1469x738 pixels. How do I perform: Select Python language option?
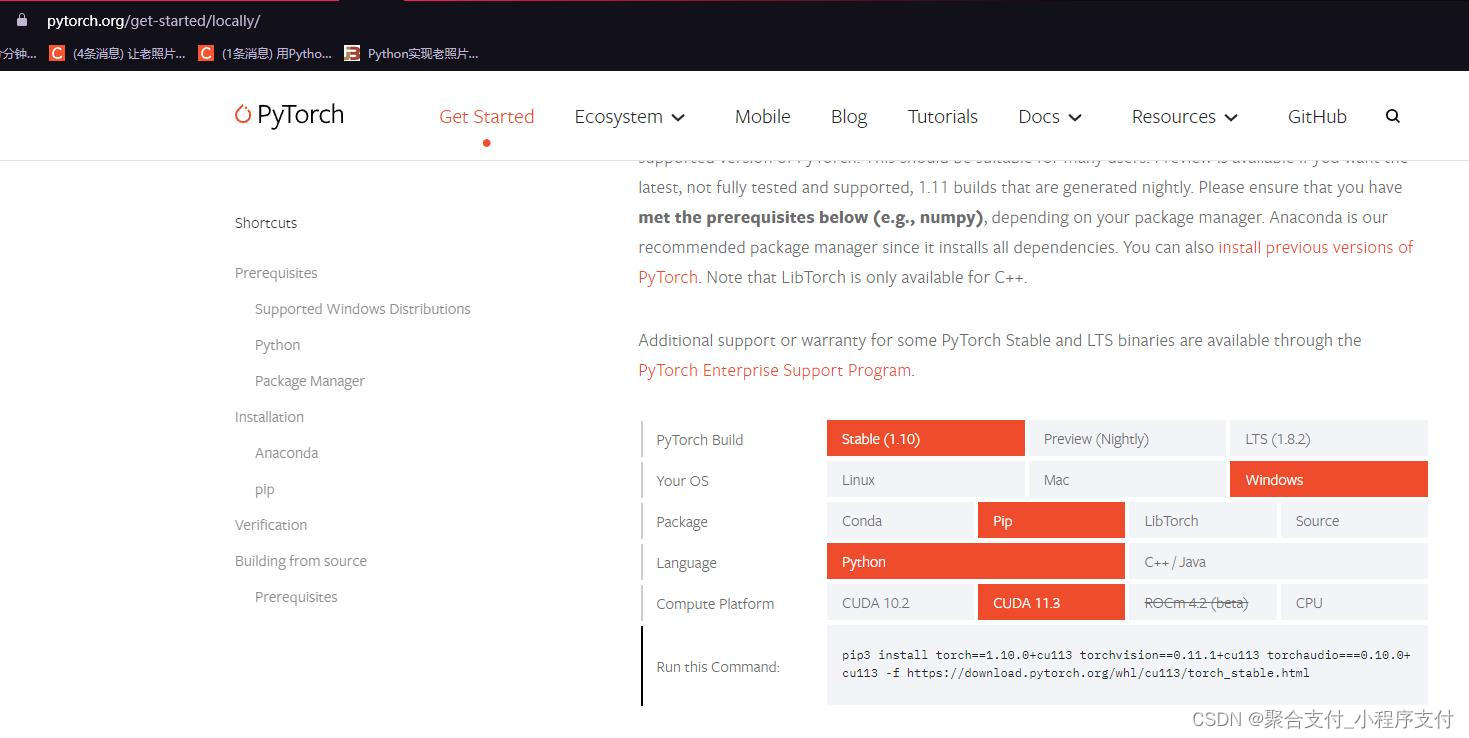coord(975,561)
